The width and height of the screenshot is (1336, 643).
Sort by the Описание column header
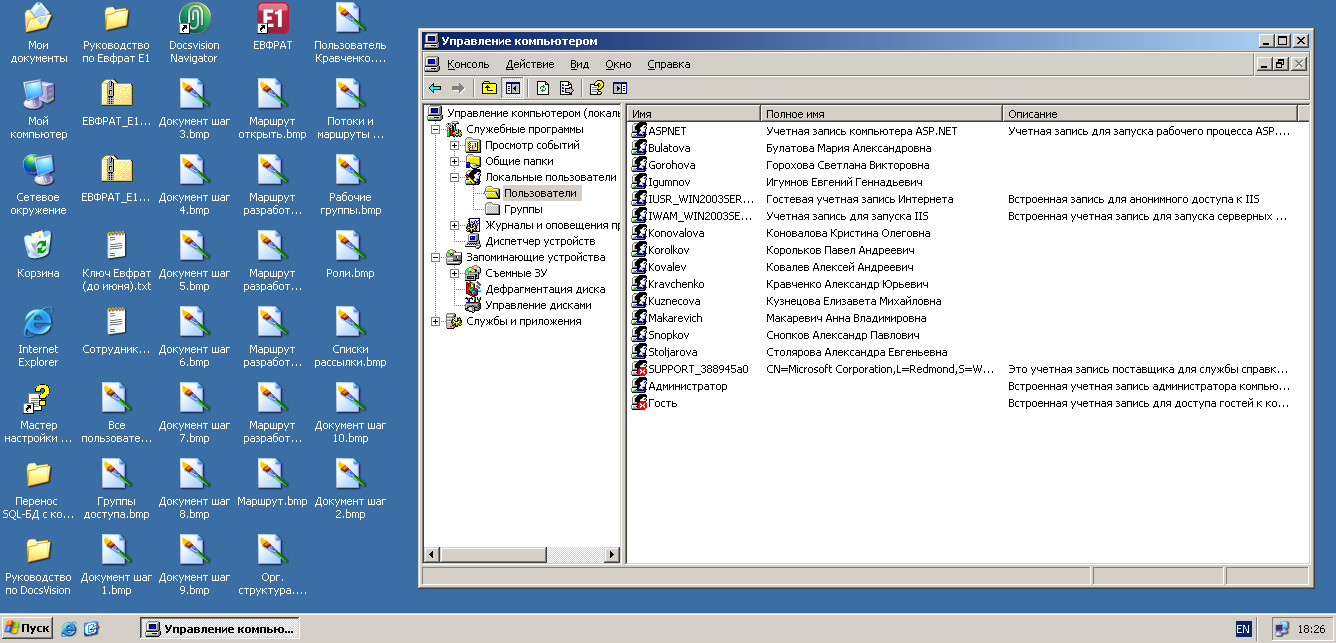pyautogui.click(x=1150, y=113)
